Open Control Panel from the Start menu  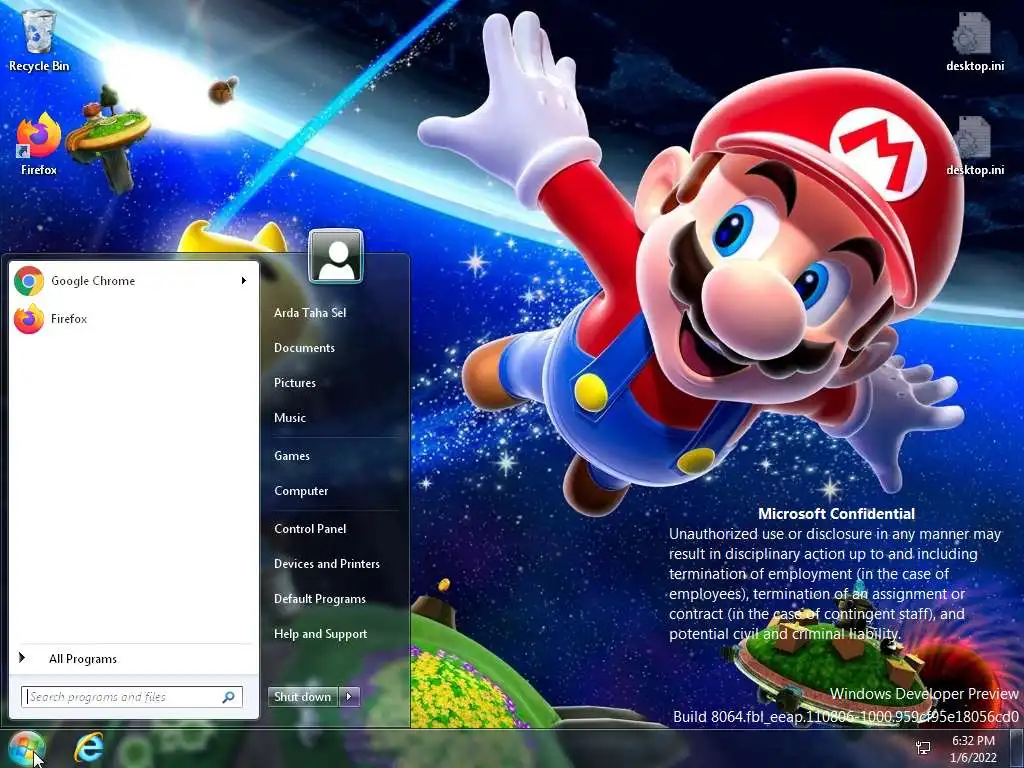(310, 529)
